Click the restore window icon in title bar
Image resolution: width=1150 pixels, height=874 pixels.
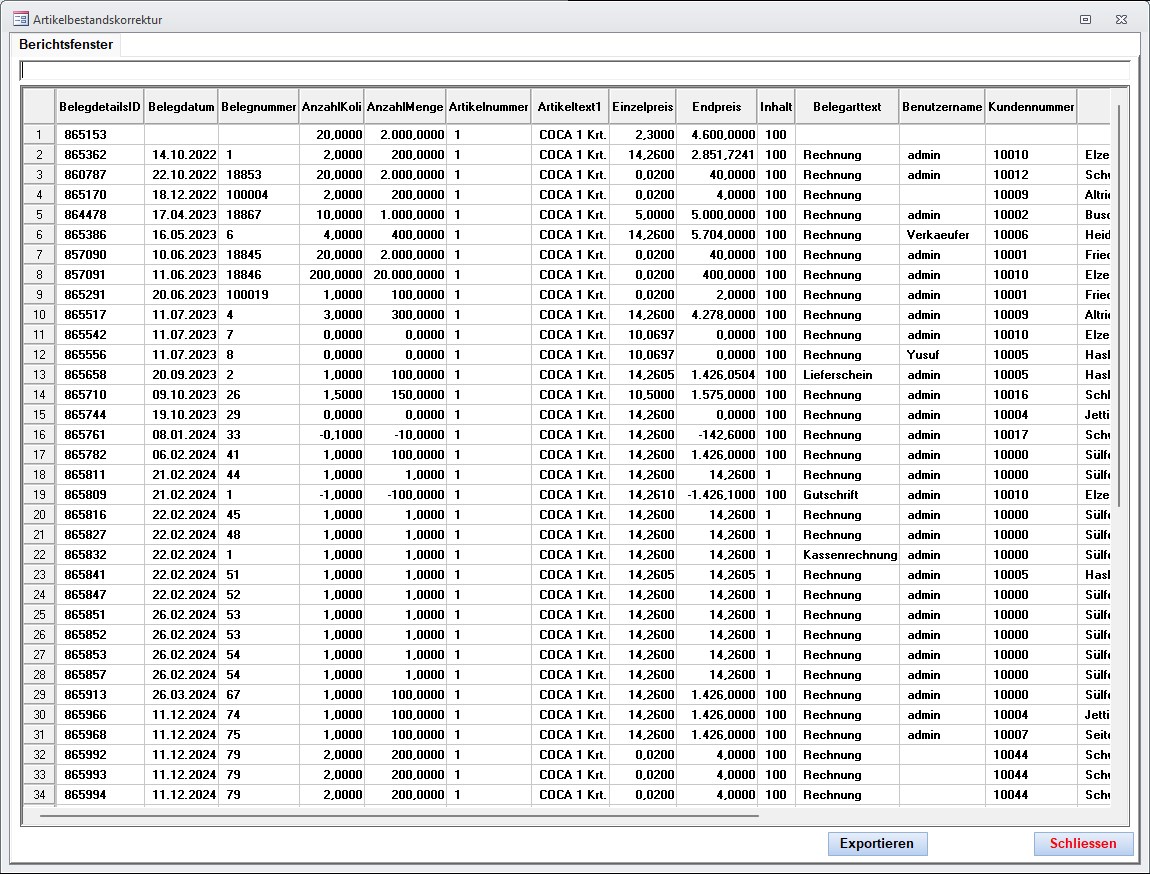(x=1085, y=19)
